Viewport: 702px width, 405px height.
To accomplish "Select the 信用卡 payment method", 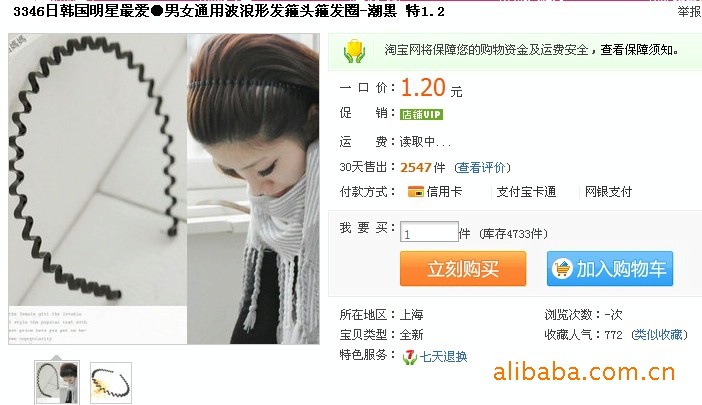I will pos(444,192).
